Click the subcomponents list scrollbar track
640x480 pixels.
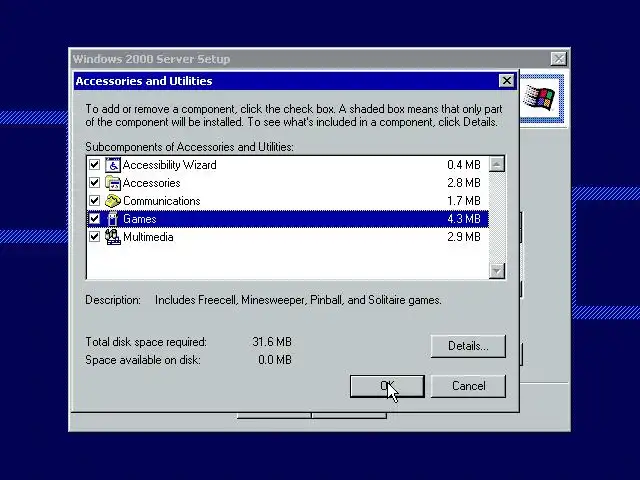coord(497,218)
